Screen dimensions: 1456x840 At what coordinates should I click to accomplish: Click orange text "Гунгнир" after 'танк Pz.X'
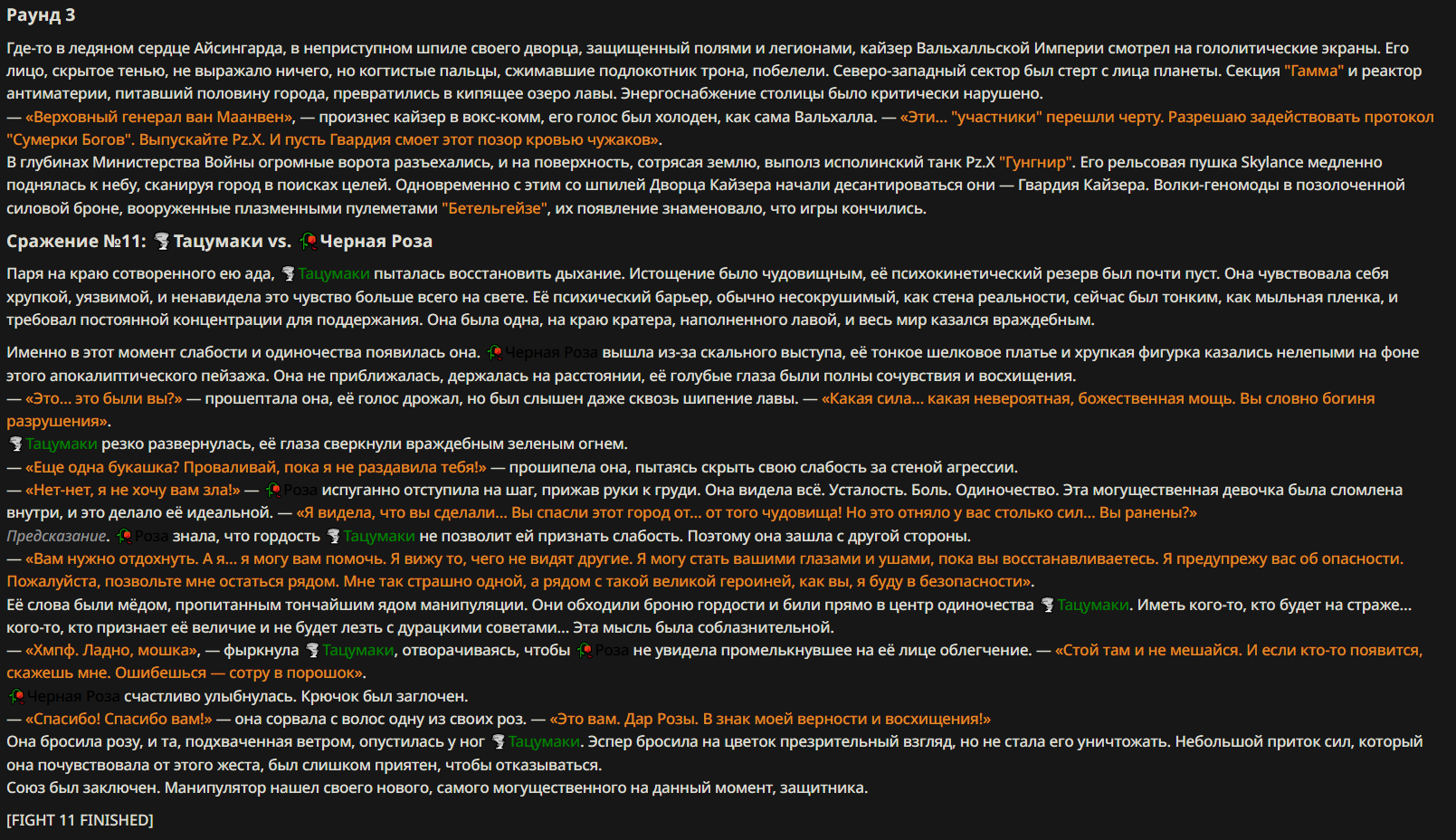1035,162
